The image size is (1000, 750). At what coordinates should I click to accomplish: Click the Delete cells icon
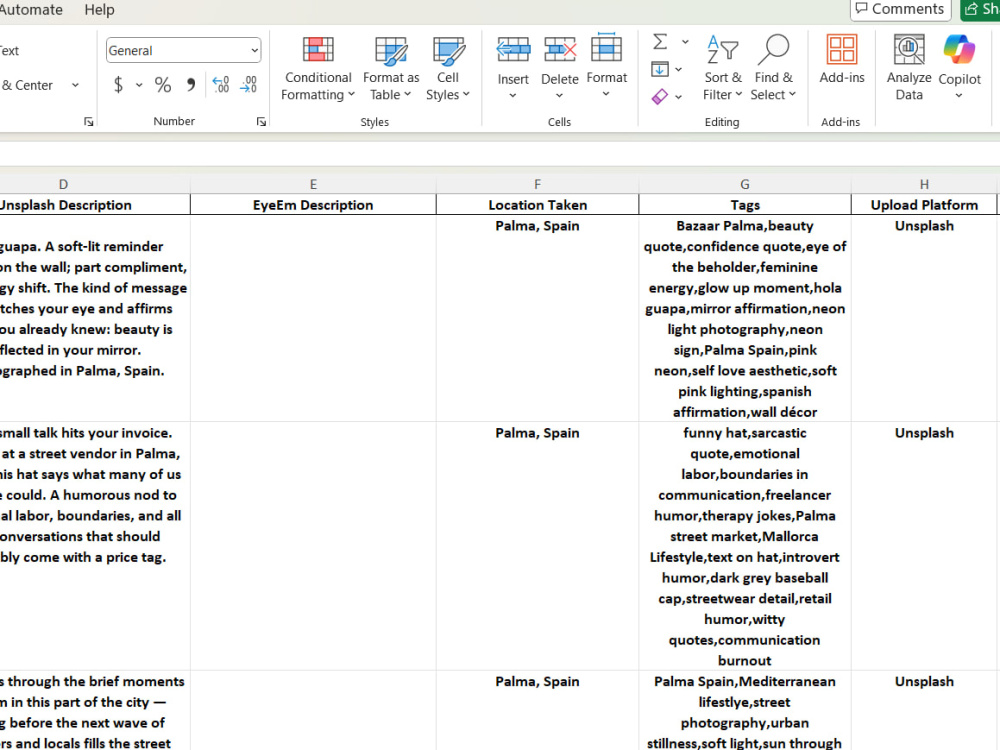(560, 49)
